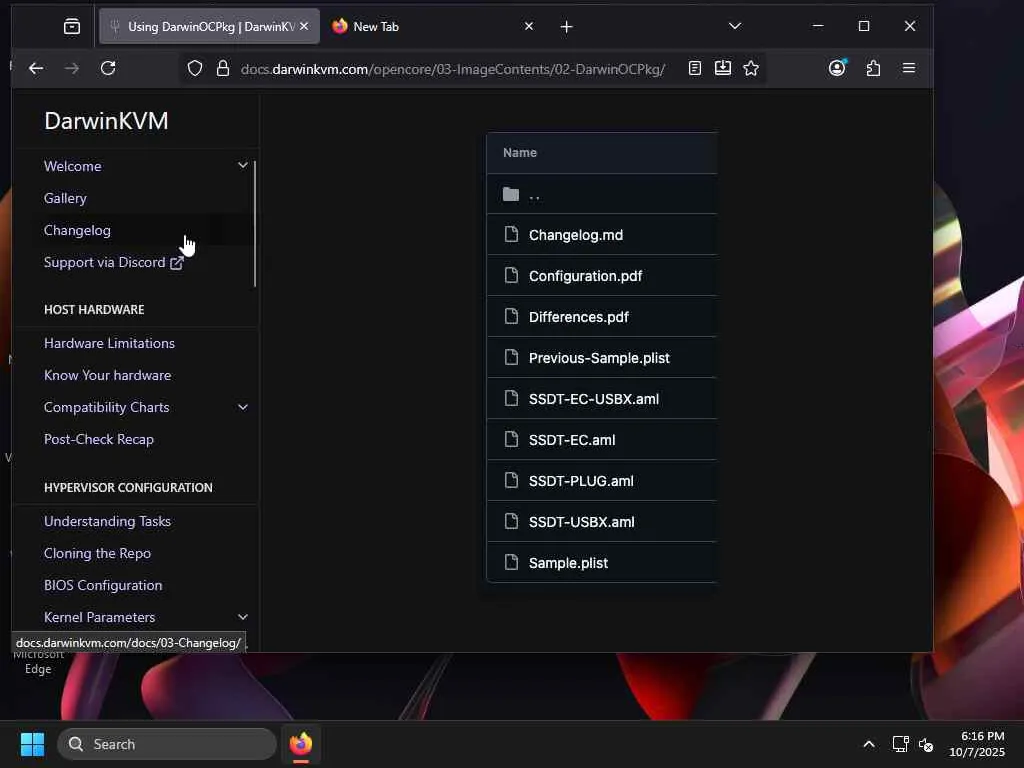1024x768 pixels.
Task: Bookmark this page with the star
Action: [x=751, y=68]
